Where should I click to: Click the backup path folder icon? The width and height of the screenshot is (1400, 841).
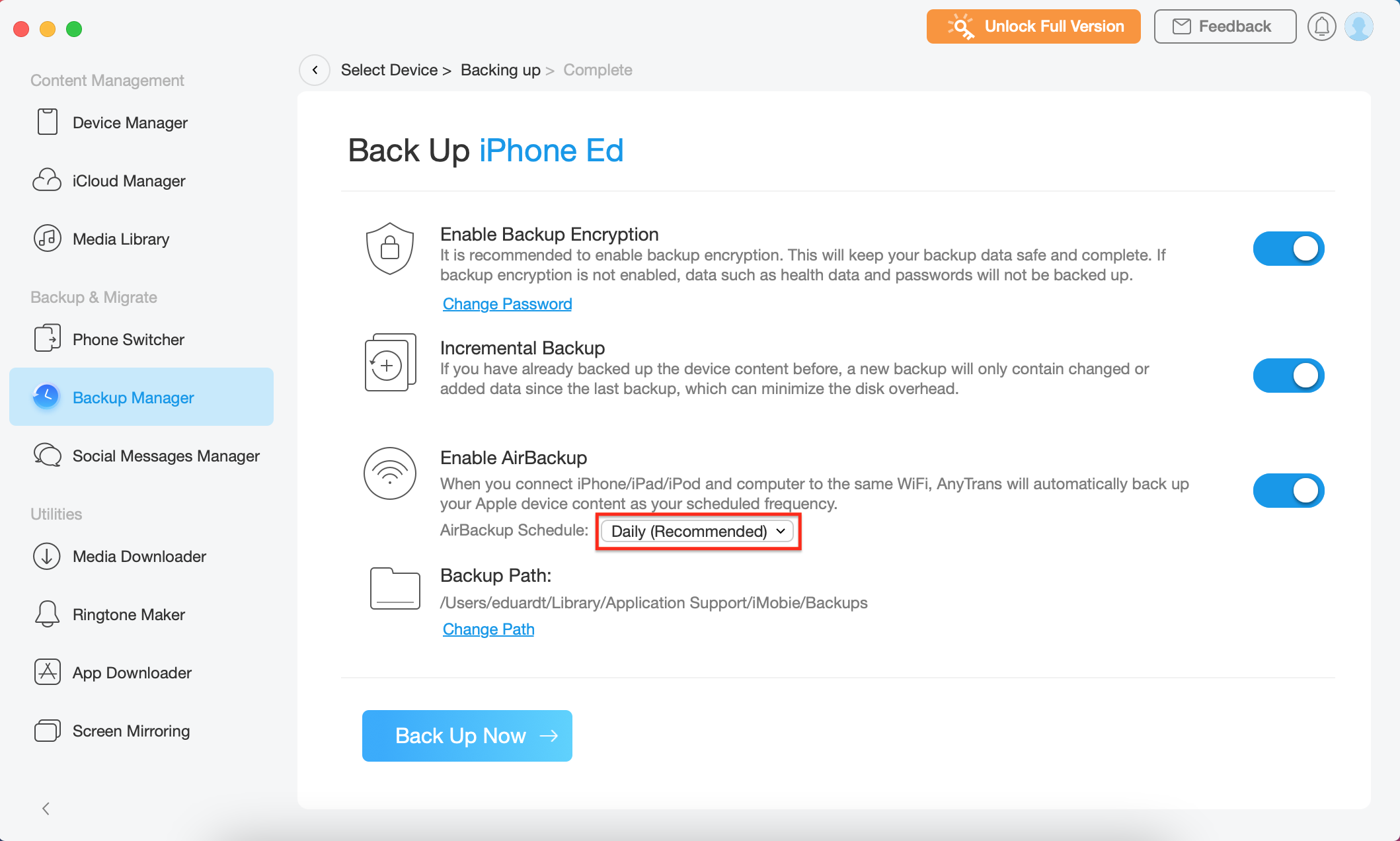click(395, 588)
